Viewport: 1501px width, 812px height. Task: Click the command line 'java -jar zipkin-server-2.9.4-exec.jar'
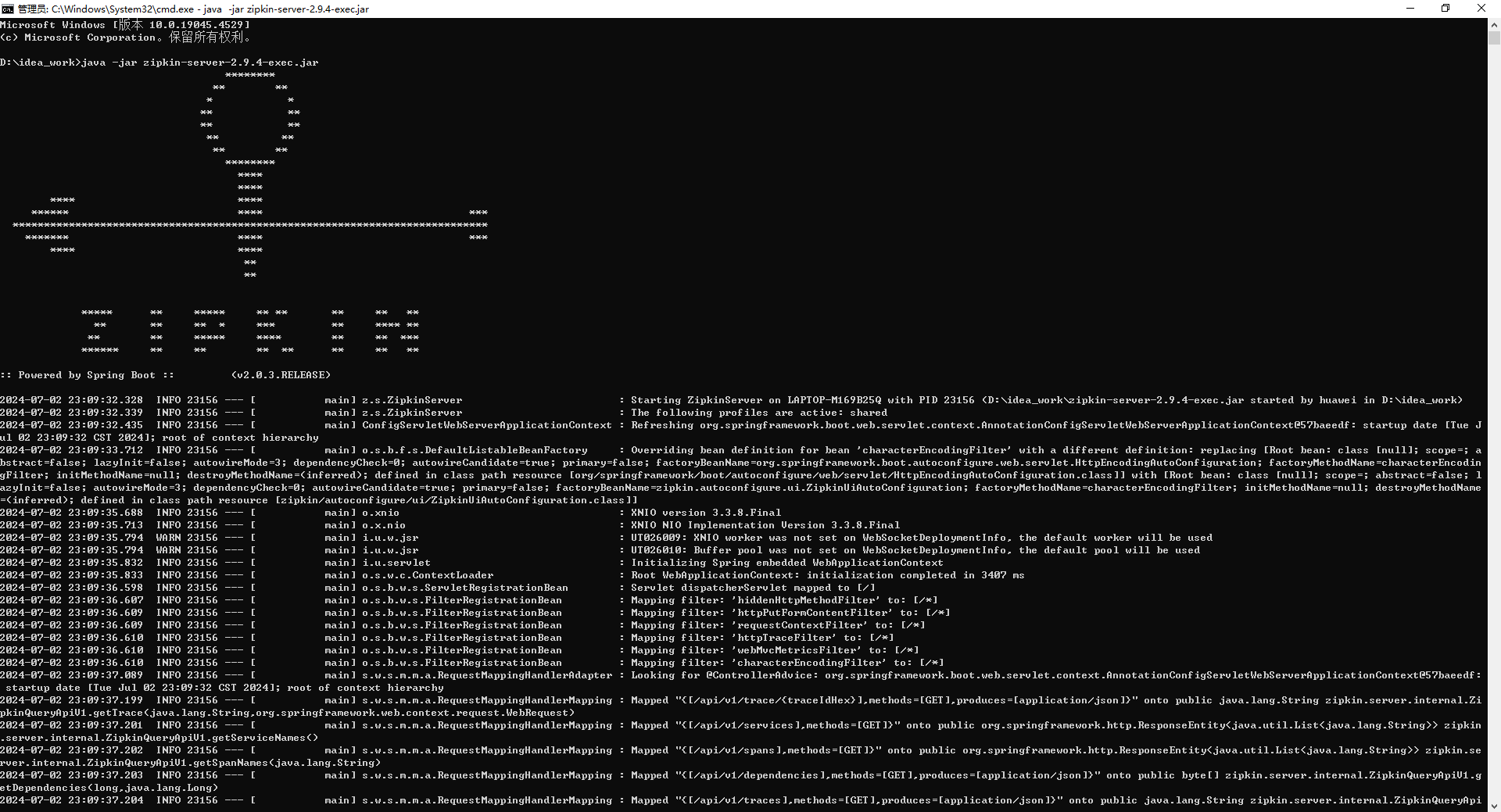click(199, 63)
